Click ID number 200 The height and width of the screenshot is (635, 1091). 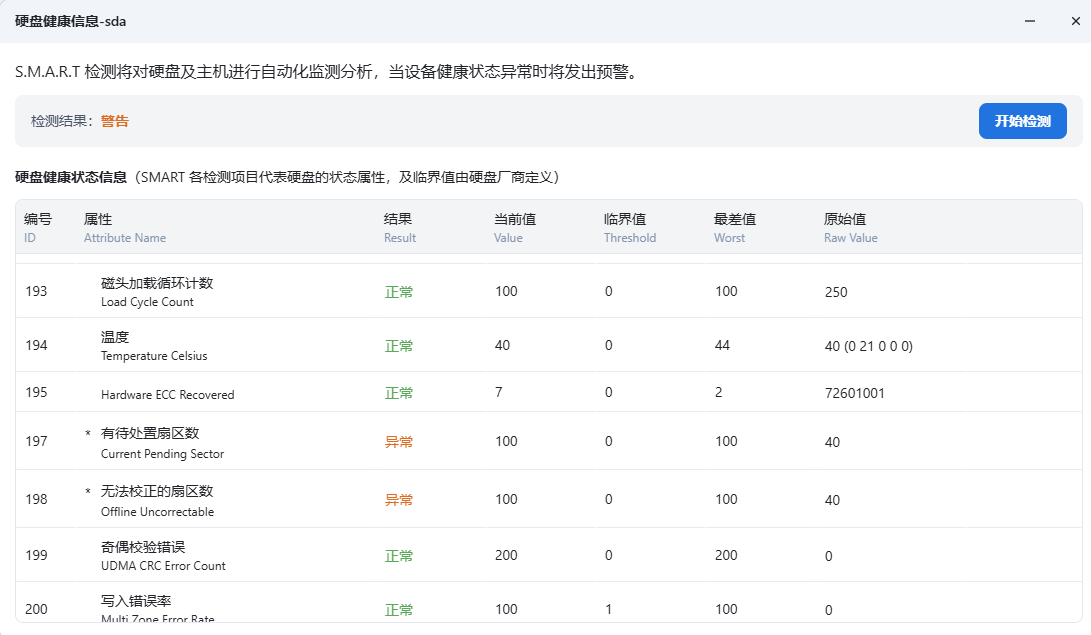point(36,609)
